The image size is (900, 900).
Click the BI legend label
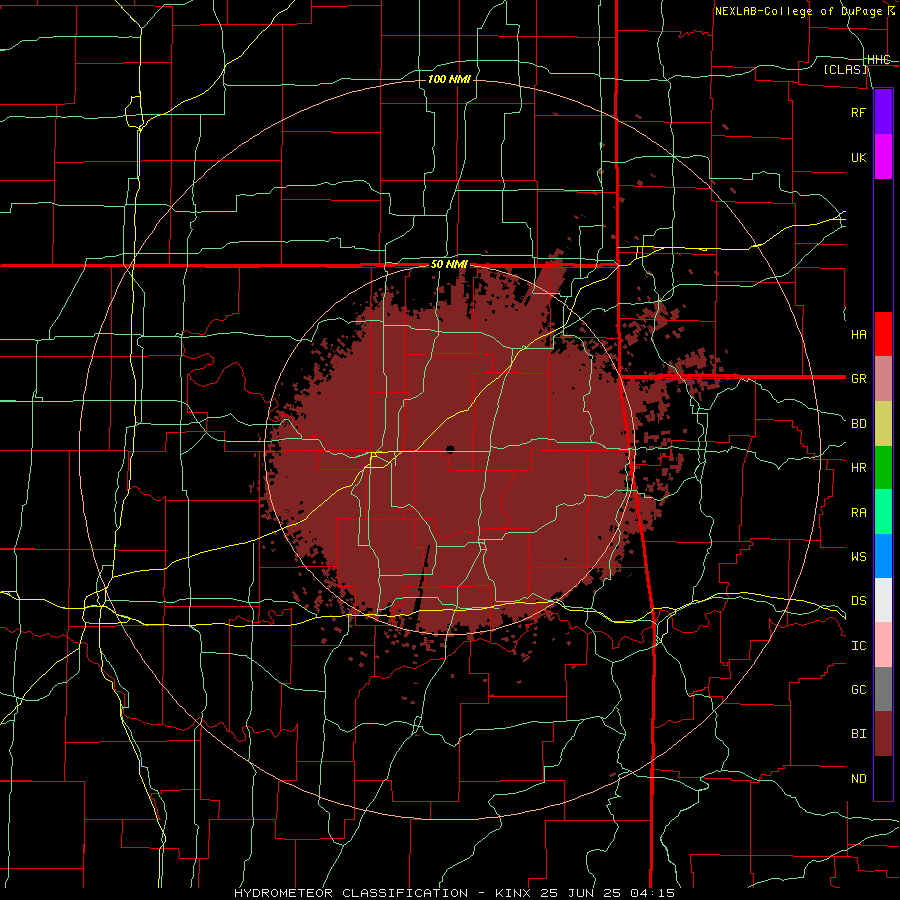(x=858, y=734)
